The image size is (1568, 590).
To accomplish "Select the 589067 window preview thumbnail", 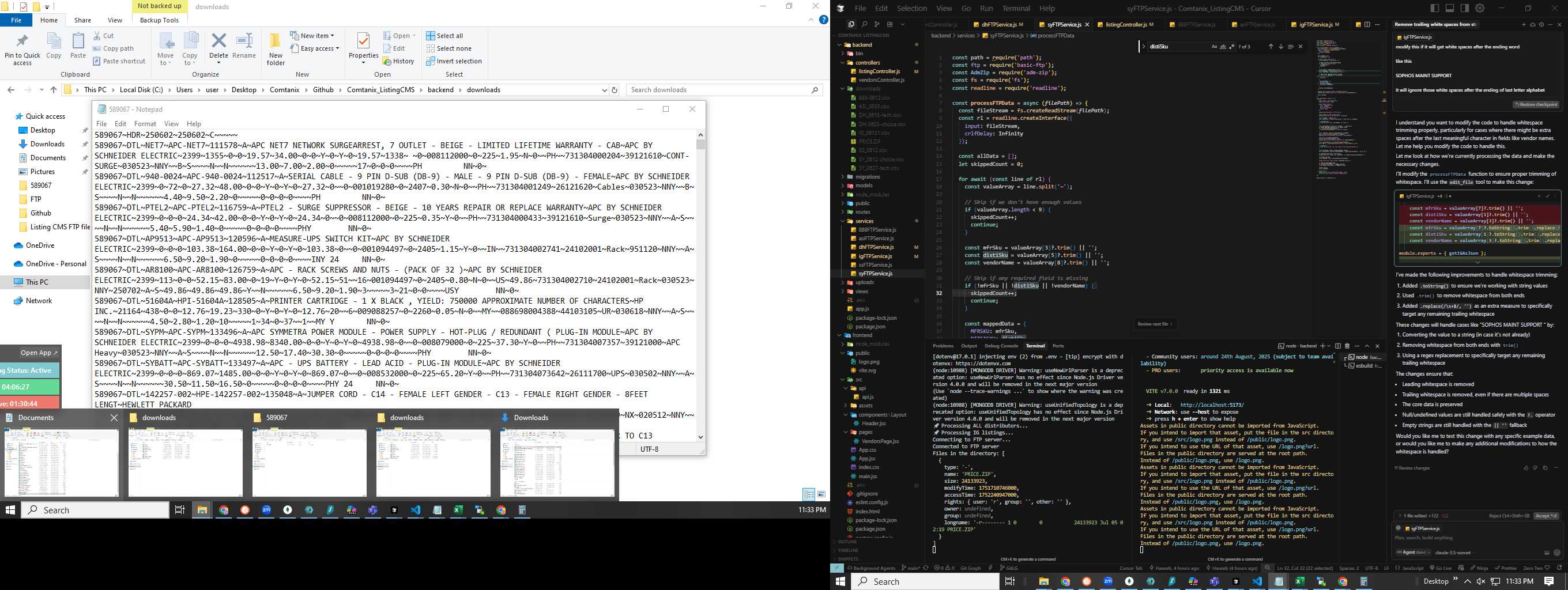I will (x=309, y=462).
